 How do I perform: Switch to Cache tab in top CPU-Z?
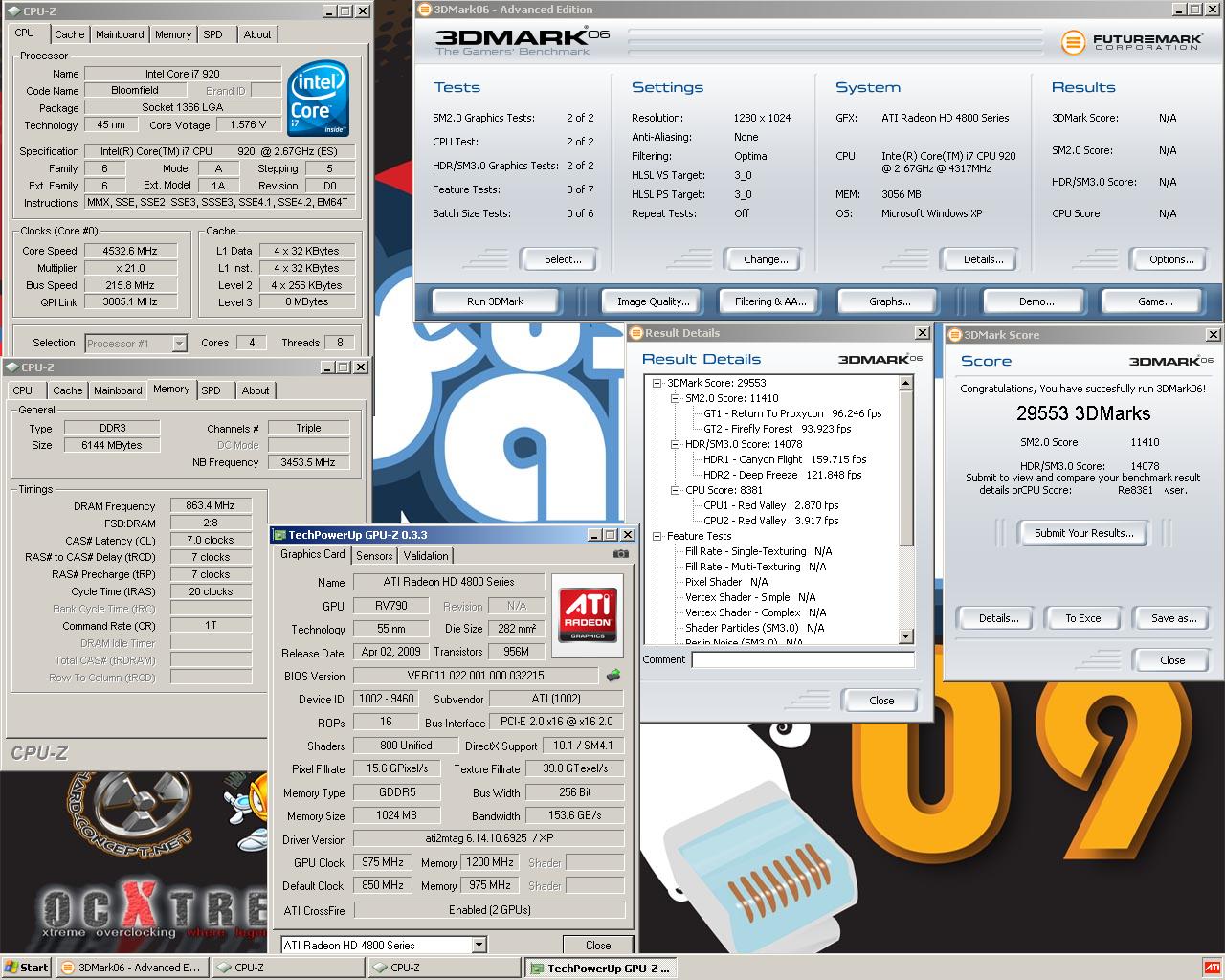click(x=69, y=34)
